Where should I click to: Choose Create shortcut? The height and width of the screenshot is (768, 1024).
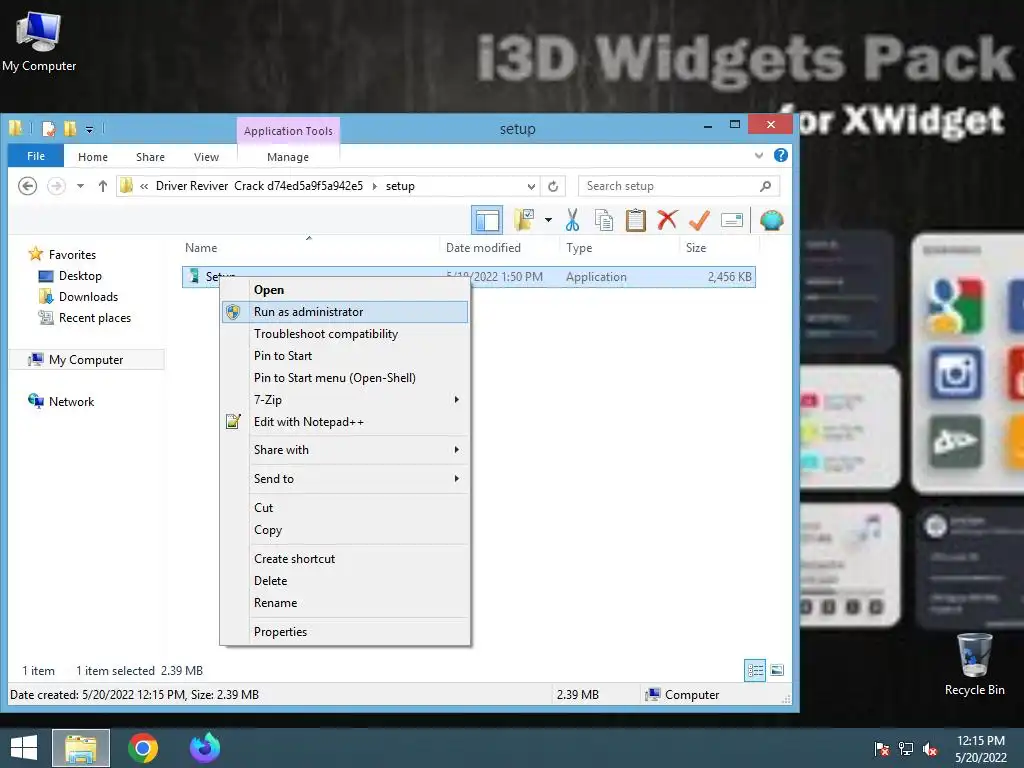345,559
